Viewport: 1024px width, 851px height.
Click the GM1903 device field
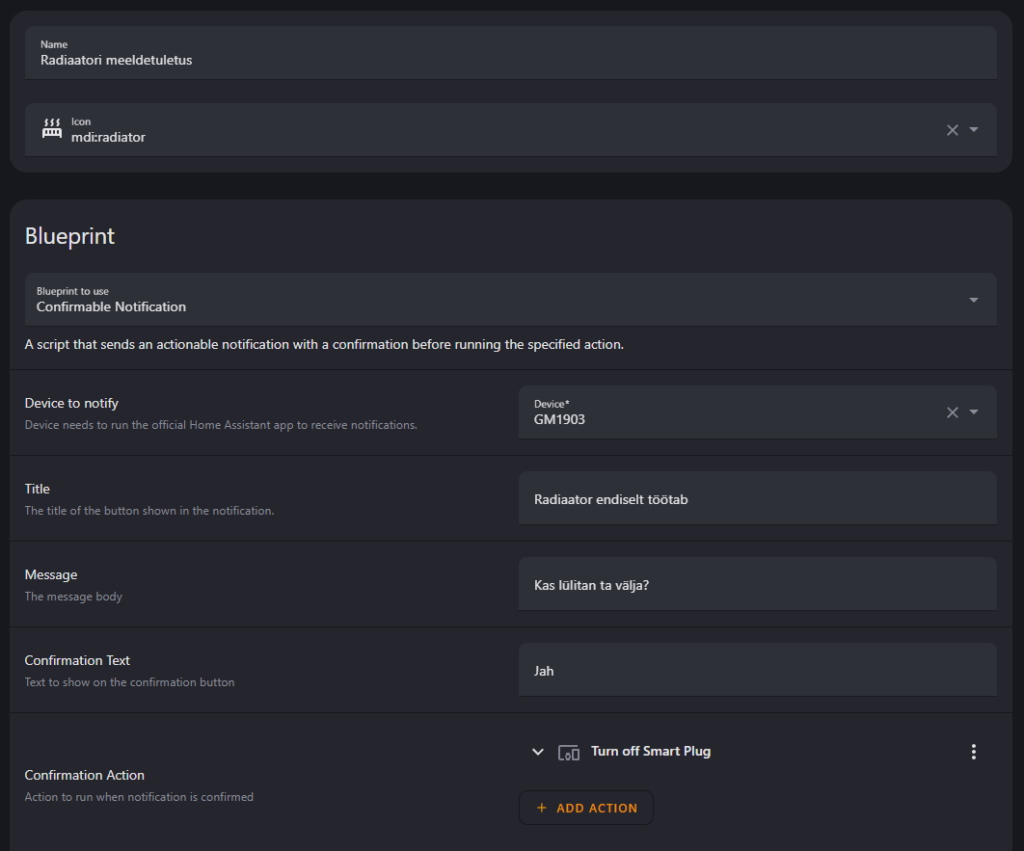[x=758, y=412]
